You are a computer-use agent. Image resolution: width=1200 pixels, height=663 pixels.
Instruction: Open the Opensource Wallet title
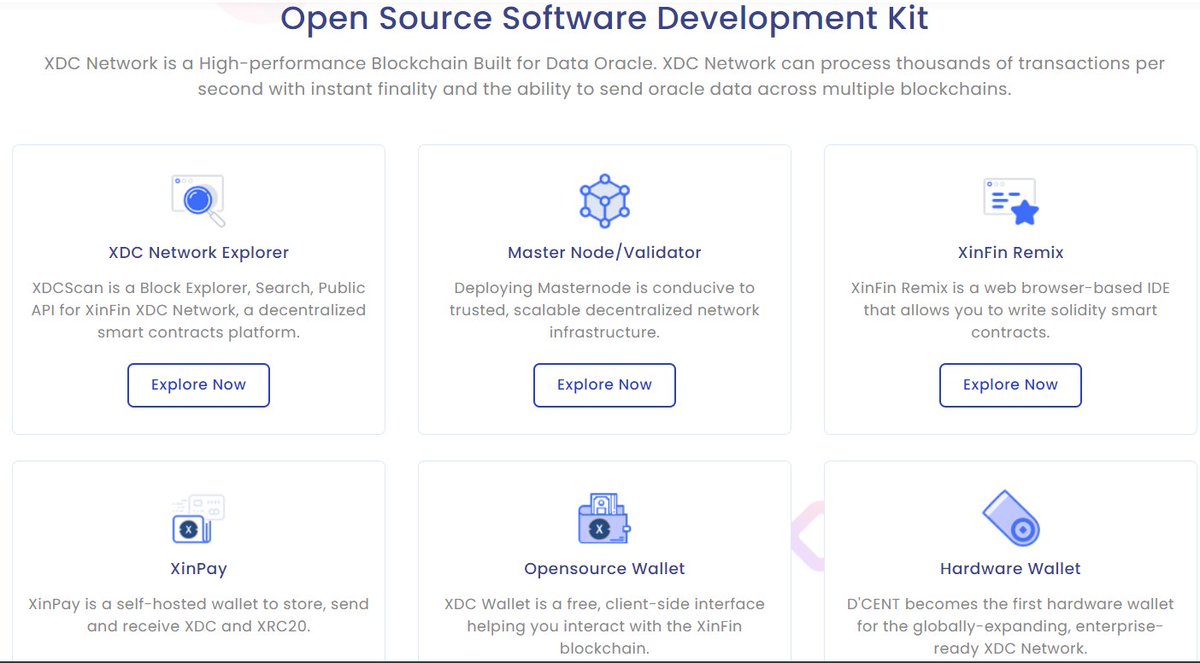(x=604, y=569)
